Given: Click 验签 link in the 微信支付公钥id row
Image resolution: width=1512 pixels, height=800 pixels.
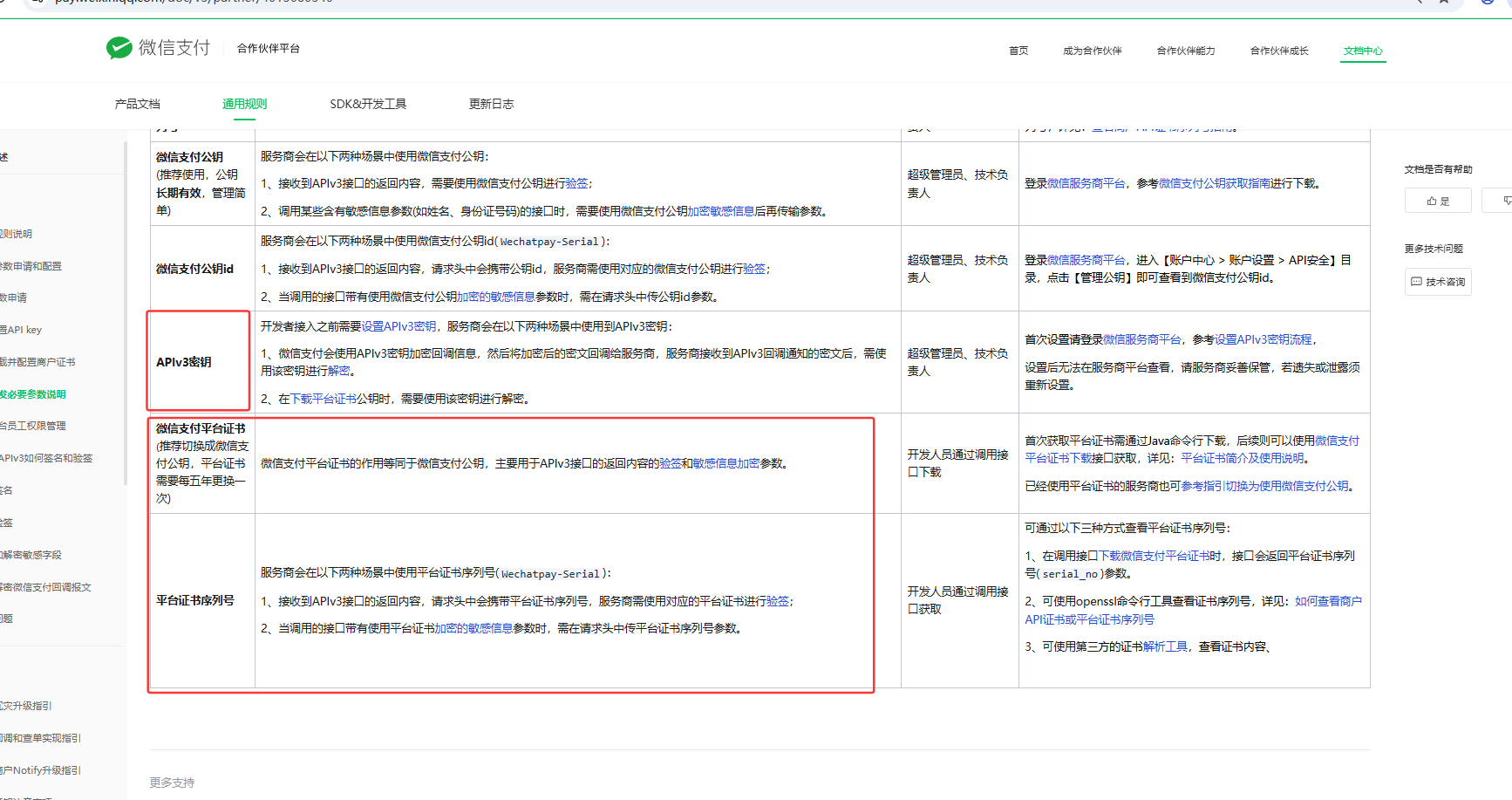Looking at the screenshot, I should [x=754, y=269].
